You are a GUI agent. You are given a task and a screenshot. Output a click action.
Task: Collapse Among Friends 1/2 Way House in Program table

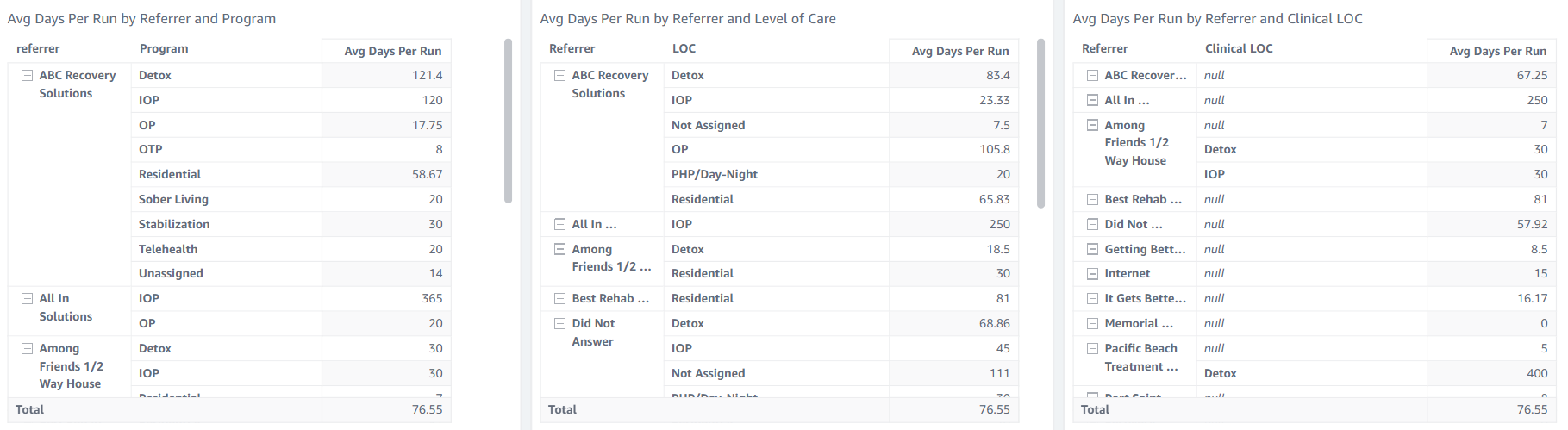(x=27, y=349)
